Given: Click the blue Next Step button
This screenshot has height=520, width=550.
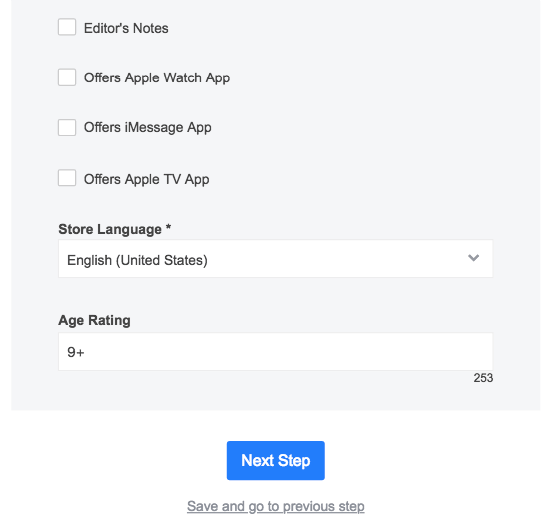Looking at the screenshot, I should pos(276,460).
